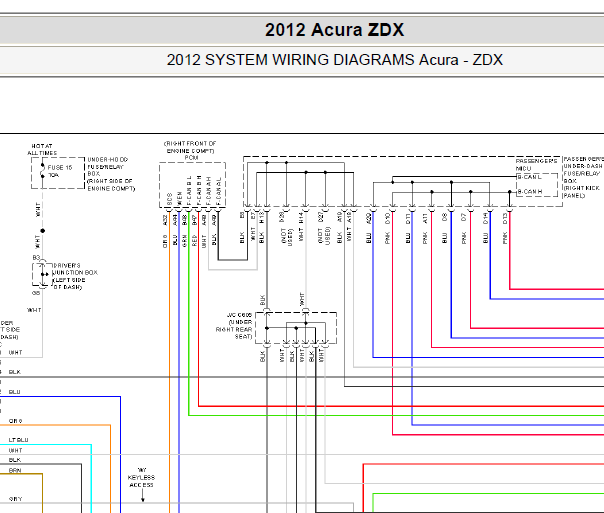Click the "BLU" wire label under D14
Image resolution: width=604 pixels, height=513 pixels.
pyautogui.click(x=485, y=238)
